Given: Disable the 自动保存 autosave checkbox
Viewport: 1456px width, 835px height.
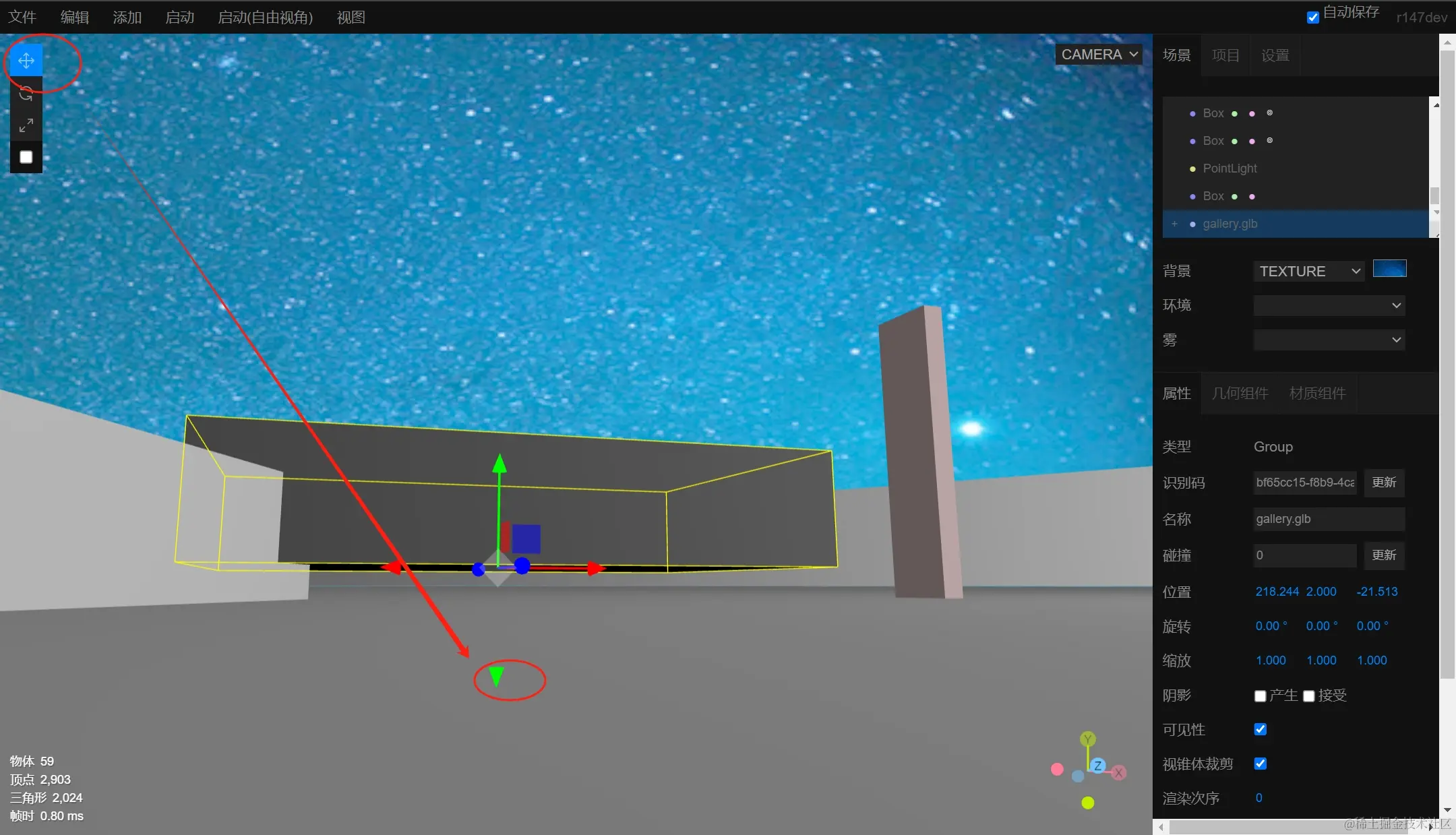Looking at the screenshot, I should coord(1313,18).
